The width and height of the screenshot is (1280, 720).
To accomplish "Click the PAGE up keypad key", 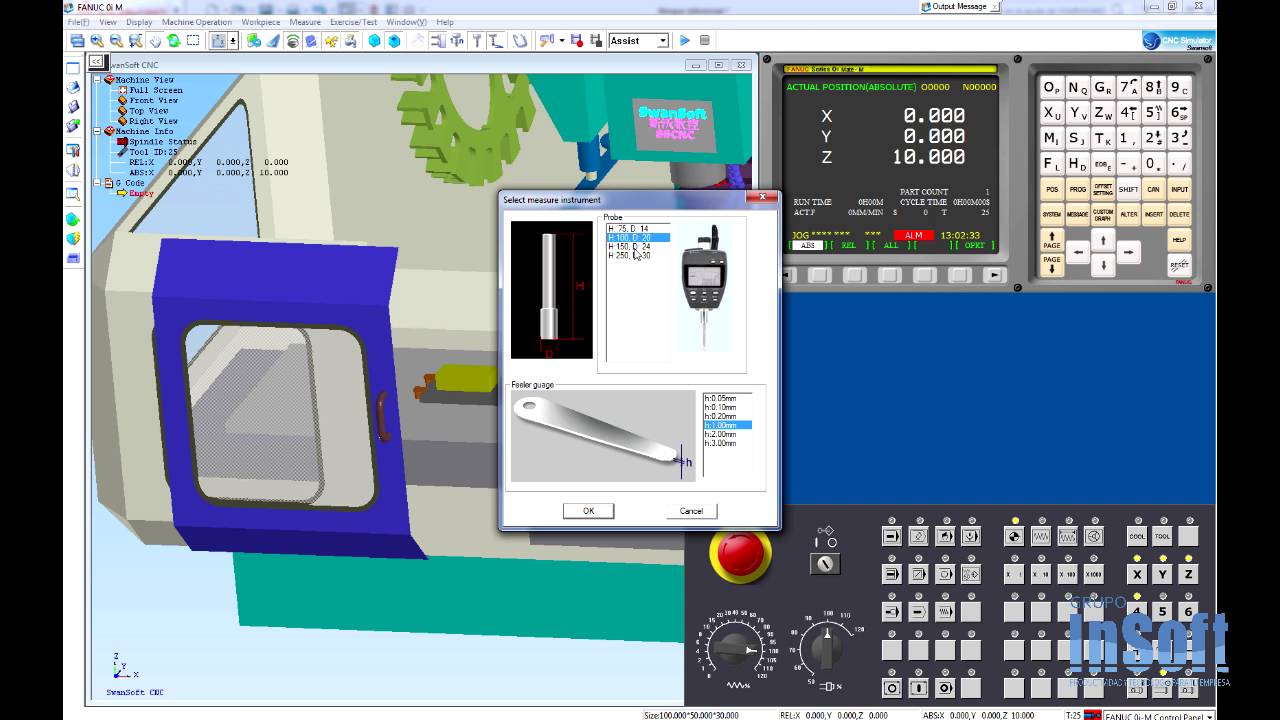I will [1052, 240].
